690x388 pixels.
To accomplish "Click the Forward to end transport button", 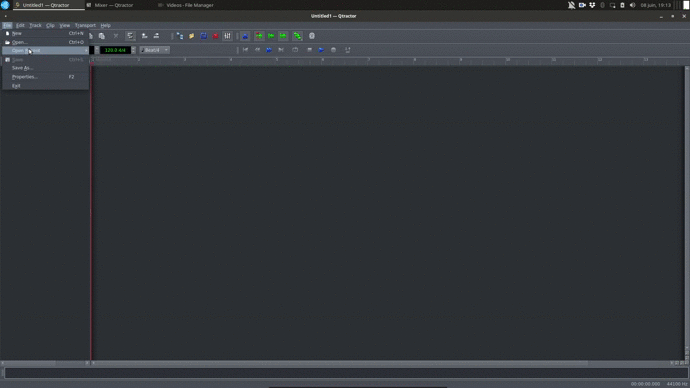I will [x=281, y=50].
